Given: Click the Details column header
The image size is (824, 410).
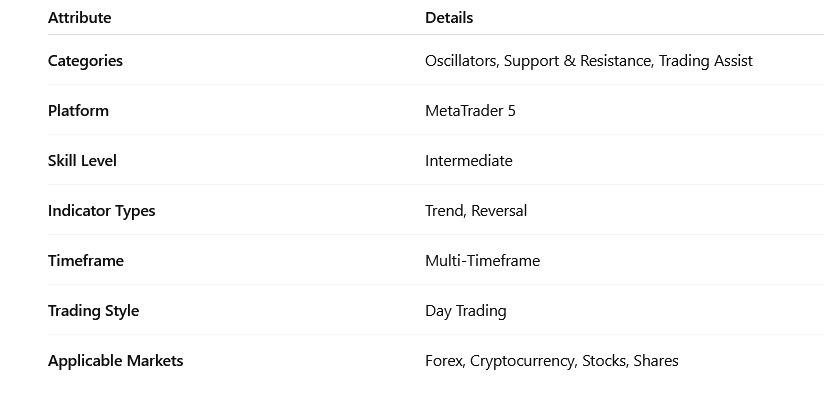Looking at the screenshot, I should point(449,18).
